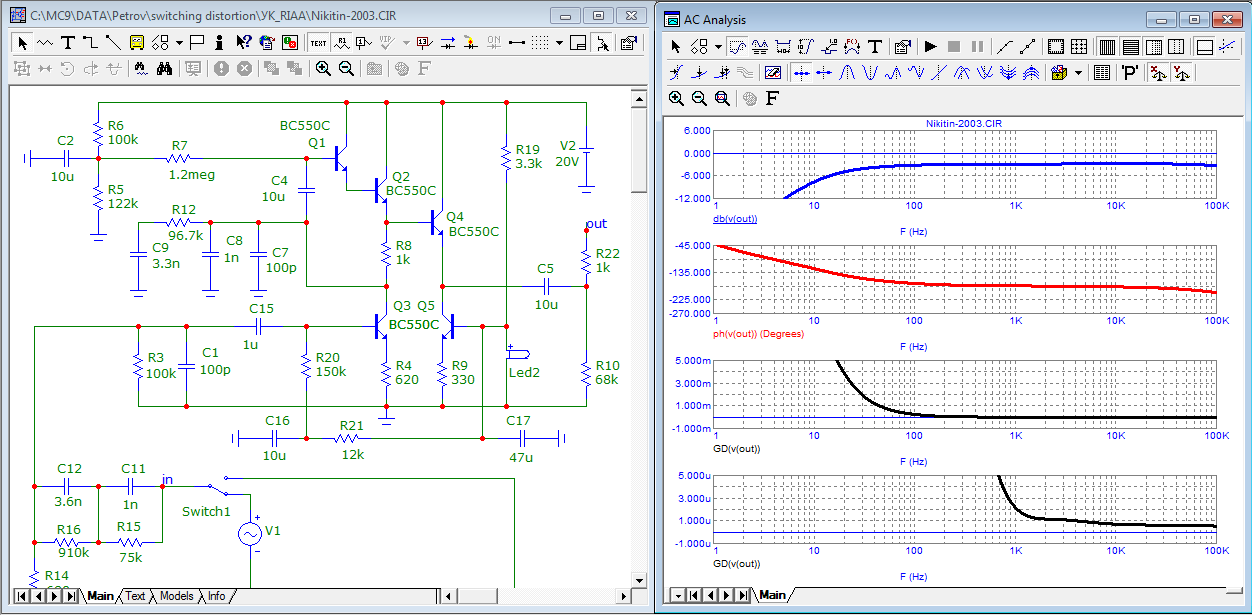Zoom out in the AC Analysis window

[x=699, y=98]
